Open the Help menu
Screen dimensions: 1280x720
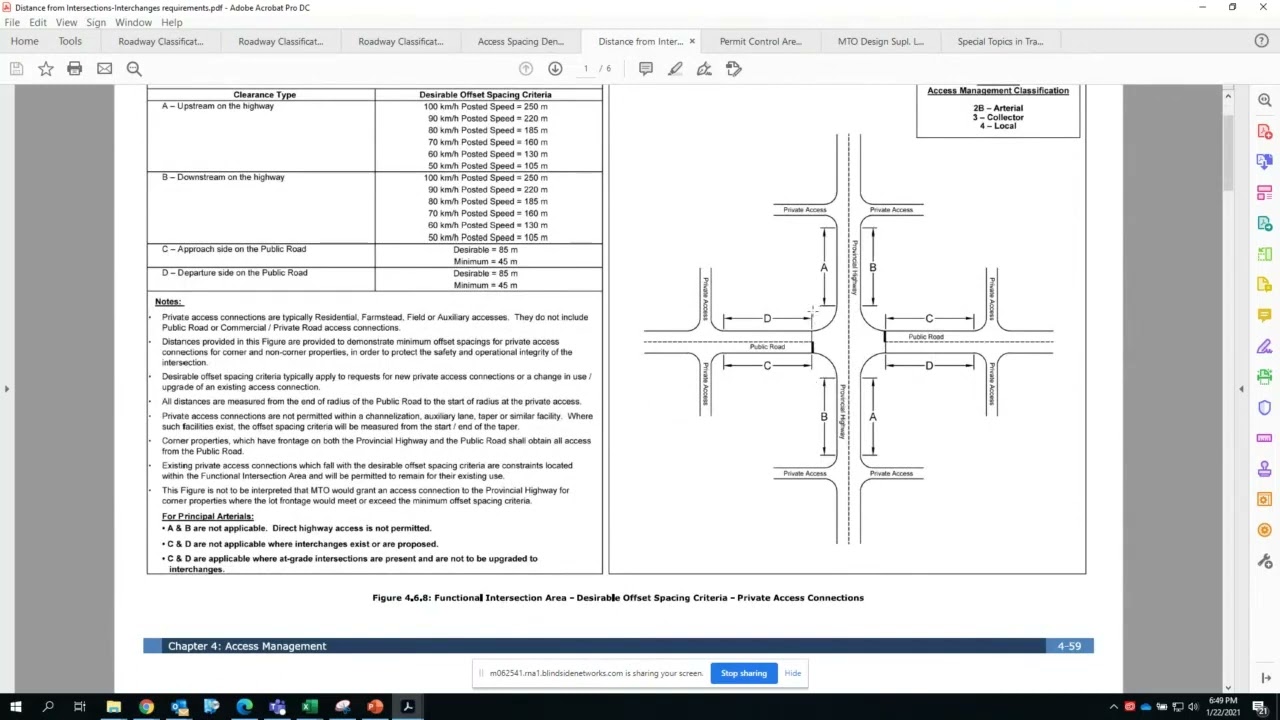pyautogui.click(x=172, y=22)
